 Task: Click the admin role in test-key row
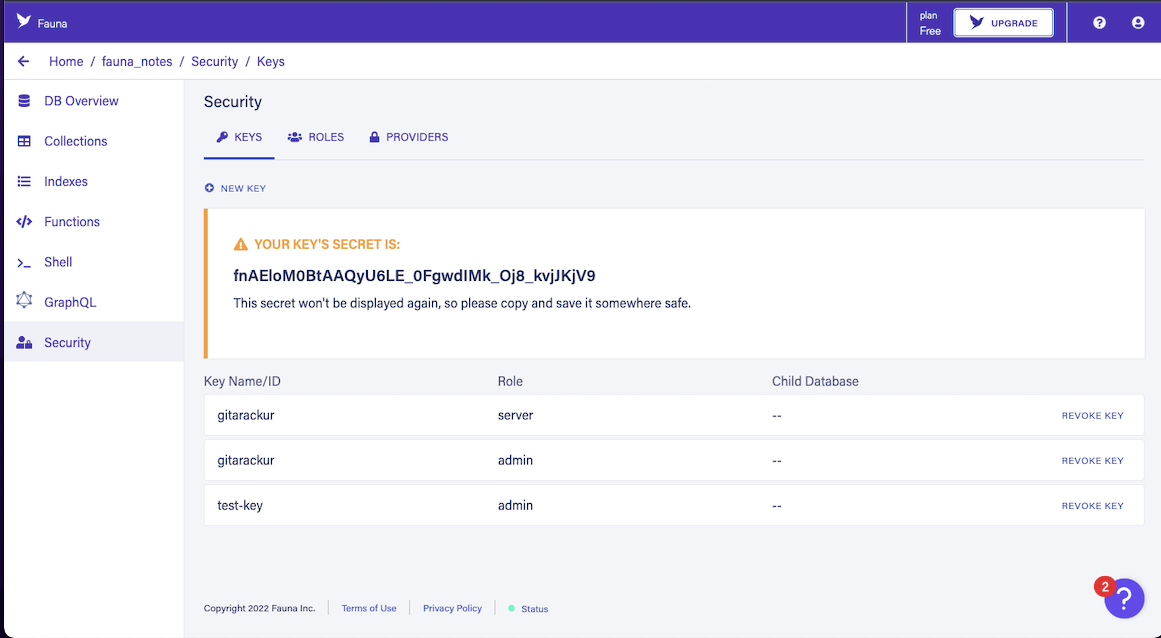click(515, 506)
